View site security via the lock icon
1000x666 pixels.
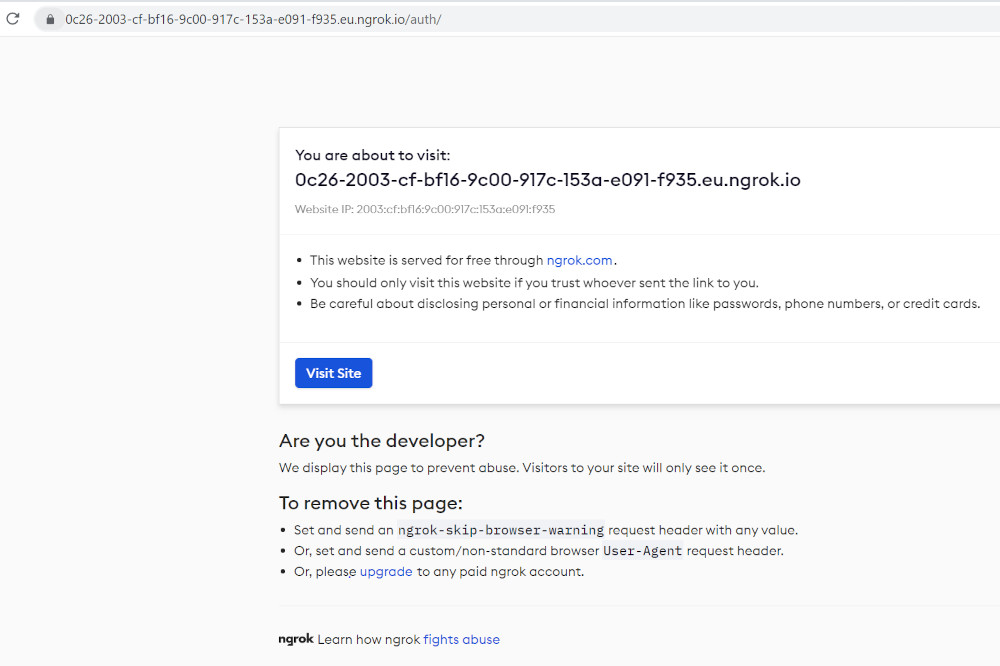click(50, 19)
